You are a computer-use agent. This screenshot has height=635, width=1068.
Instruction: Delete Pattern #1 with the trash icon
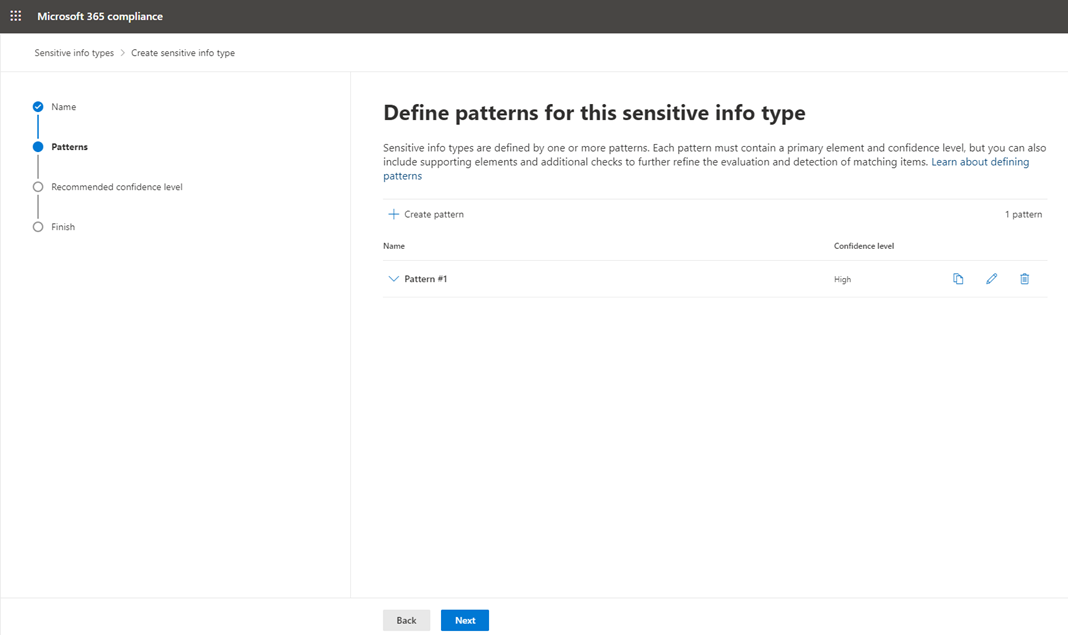(1024, 279)
